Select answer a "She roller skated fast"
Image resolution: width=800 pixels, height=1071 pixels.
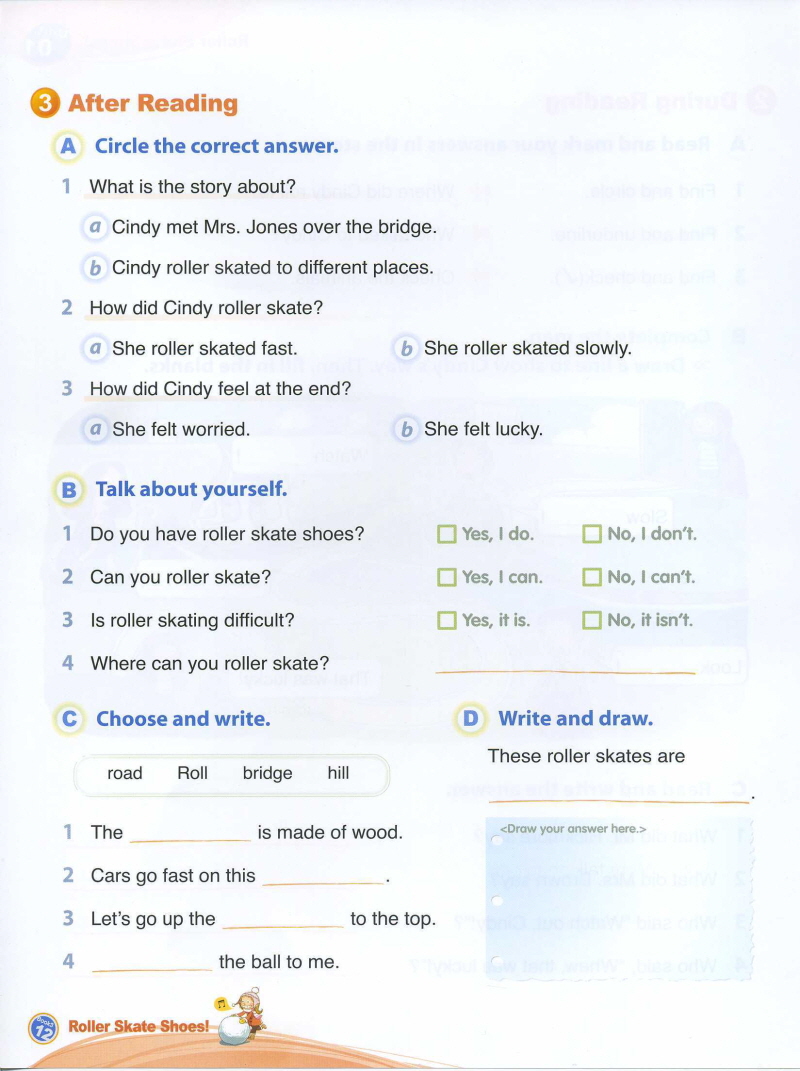click(x=95, y=348)
